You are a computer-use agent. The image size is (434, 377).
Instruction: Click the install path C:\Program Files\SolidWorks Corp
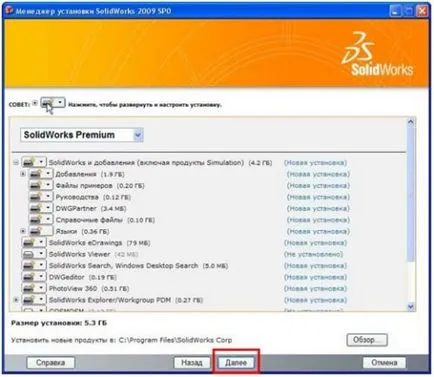click(x=175, y=340)
